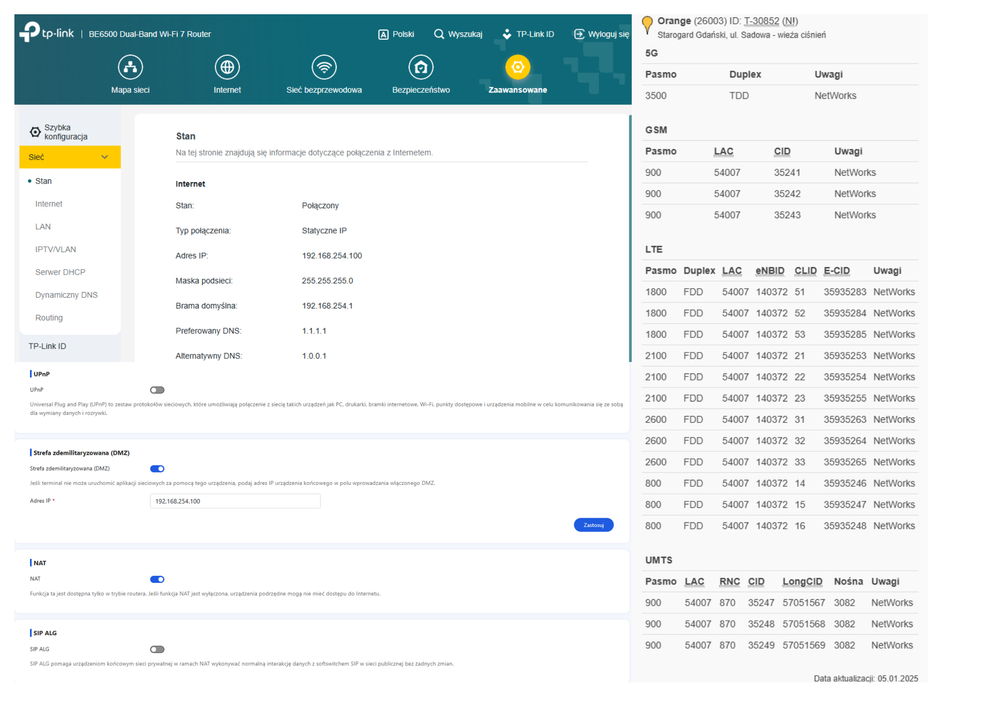The width and height of the screenshot is (999, 706).
Task: Click the DMZ Adres IP input field
Action: [x=235, y=501]
